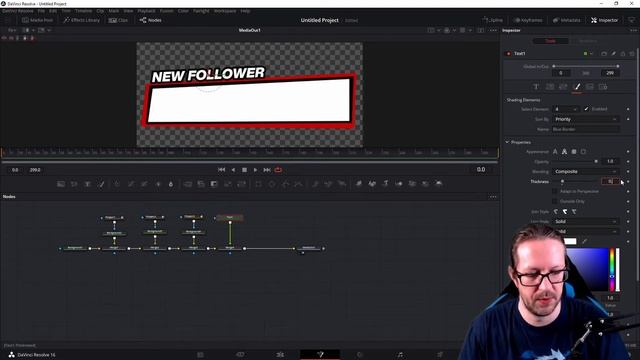Open the Shading brush tab in Inspector
This screenshot has height=360, width=640.
click(x=577, y=87)
